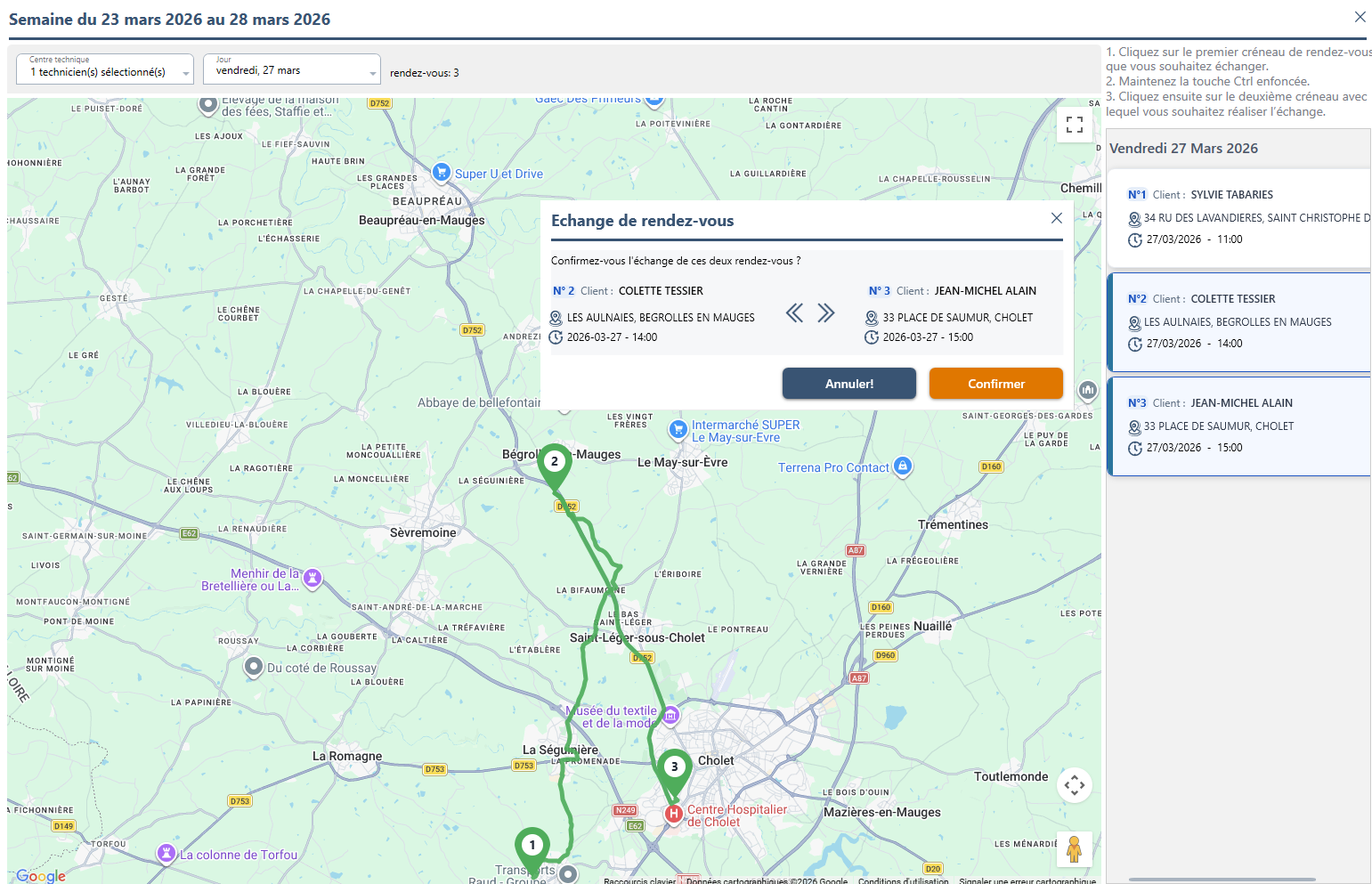The height and width of the screenshot is (884, 1372).
Task: Click the Nuaillé map label
Action: point(932,626)
